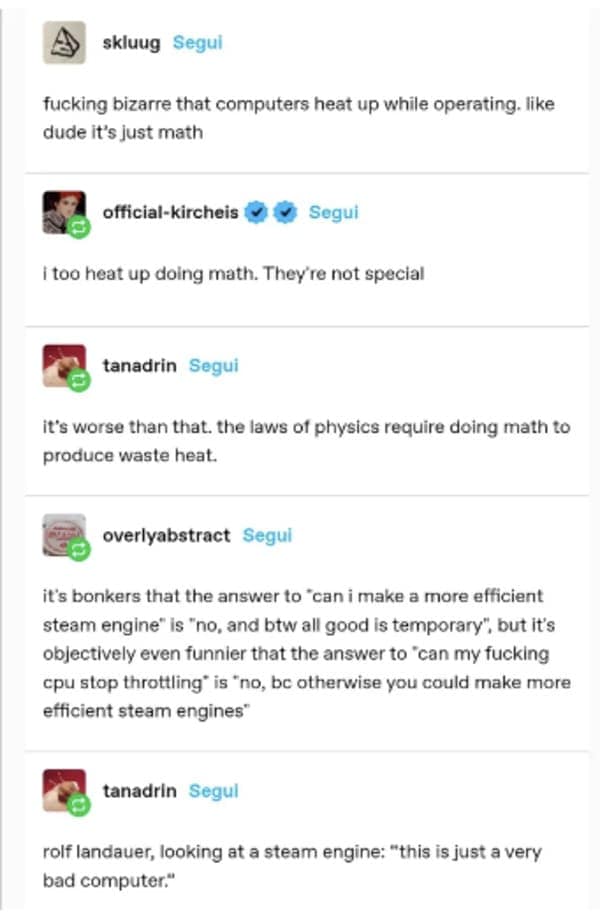This screenshot has height=917, width=600.
Task: Click first blue verified badge beside official-kircheis
Action: [x=257, y=212]
